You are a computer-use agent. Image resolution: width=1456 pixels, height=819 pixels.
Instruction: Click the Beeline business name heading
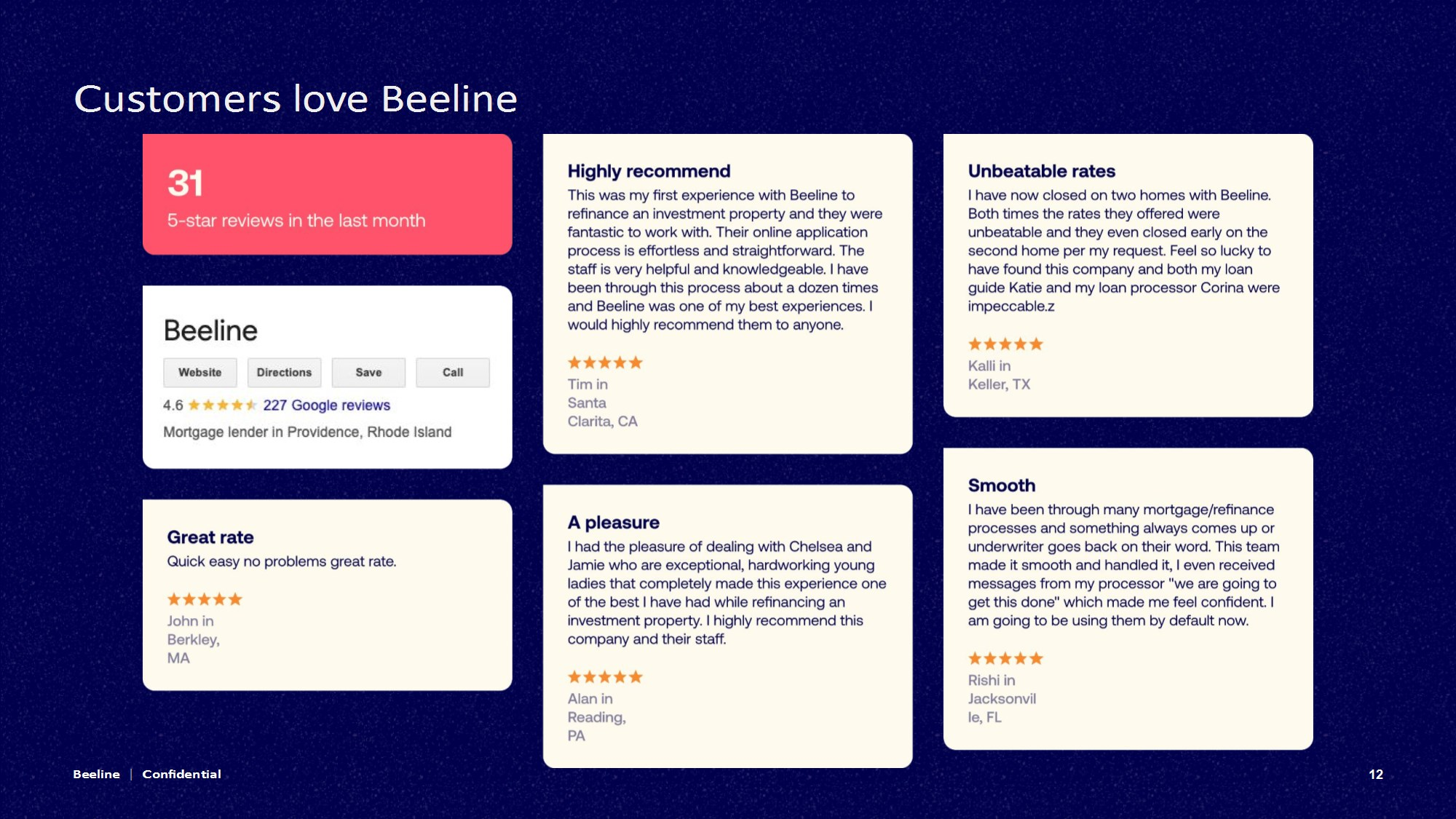pyautogui.click(x=210, y=331)
